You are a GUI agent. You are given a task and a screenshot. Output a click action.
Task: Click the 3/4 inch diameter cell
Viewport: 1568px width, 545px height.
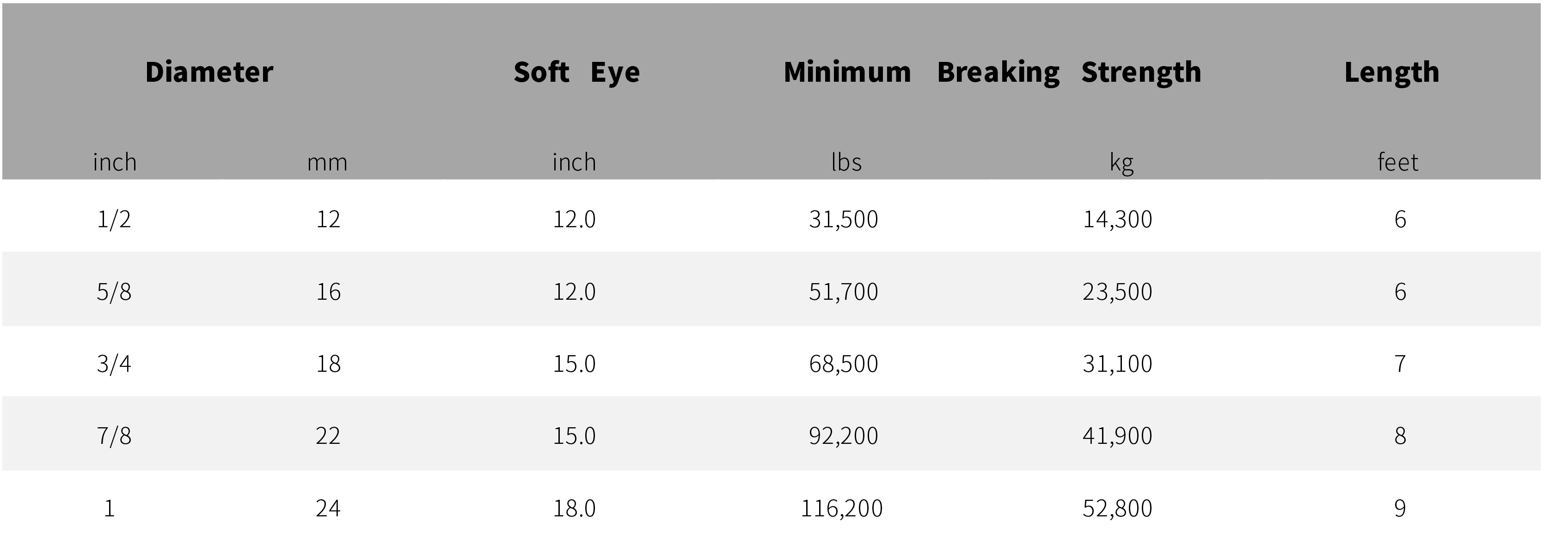(114, 364)
